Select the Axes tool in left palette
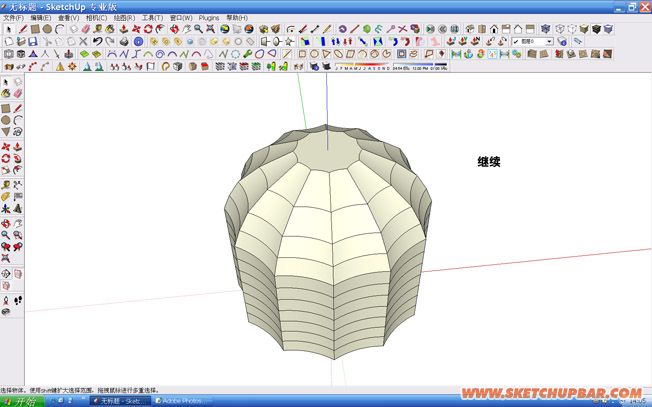Image resolution: width=652 pixels, height=407 pixels. pos(5,208)
